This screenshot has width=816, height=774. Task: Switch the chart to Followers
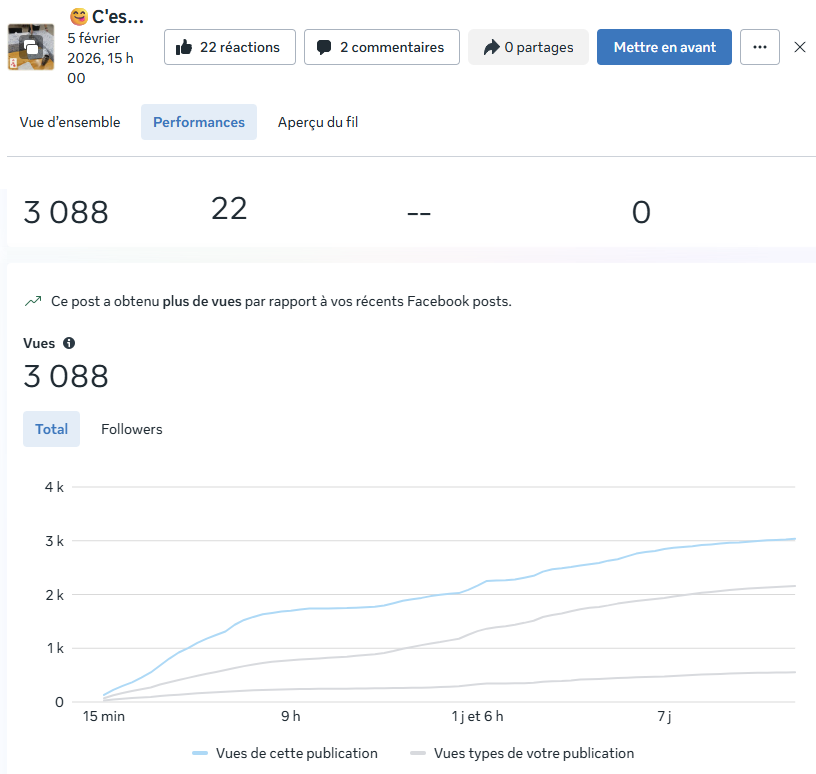[131, 429]
